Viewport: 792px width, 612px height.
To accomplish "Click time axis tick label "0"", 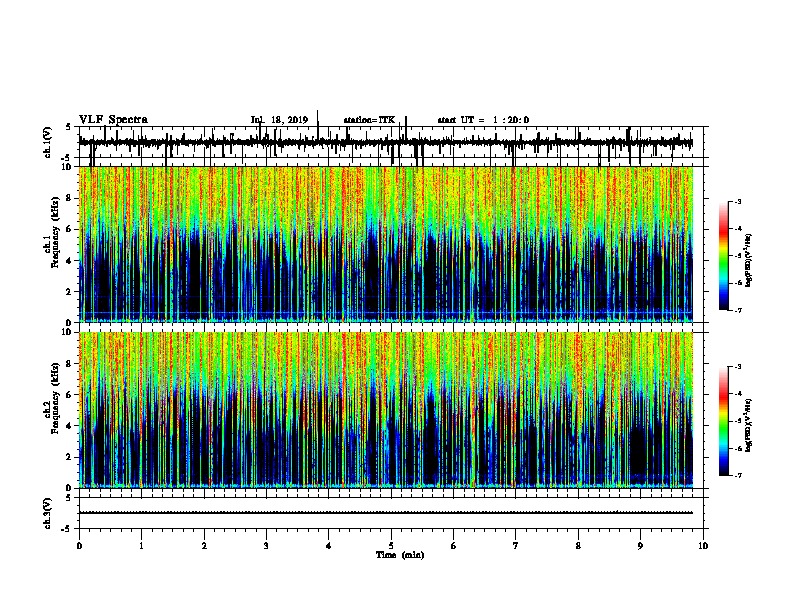I will (x=79, y=546).
